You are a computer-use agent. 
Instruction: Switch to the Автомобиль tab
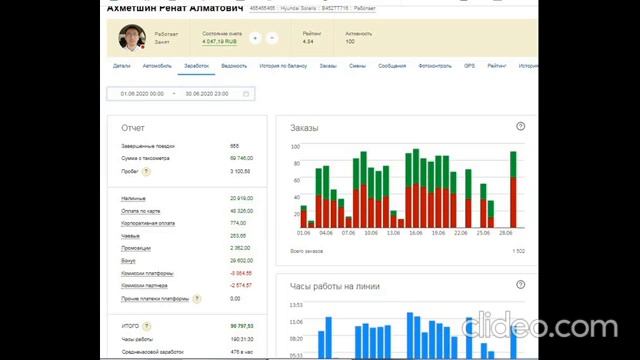pyautogui.click(x=157, y=66)
